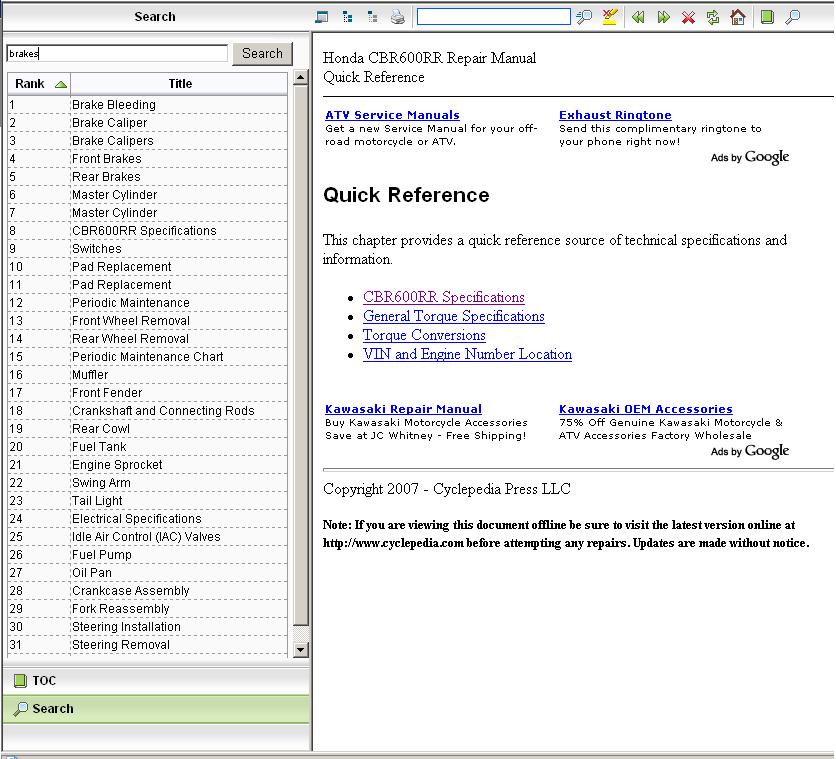The width and height of the screenshot is (836, 759).
Task: Click the home icon in toolbar
Action: (738, 17)
